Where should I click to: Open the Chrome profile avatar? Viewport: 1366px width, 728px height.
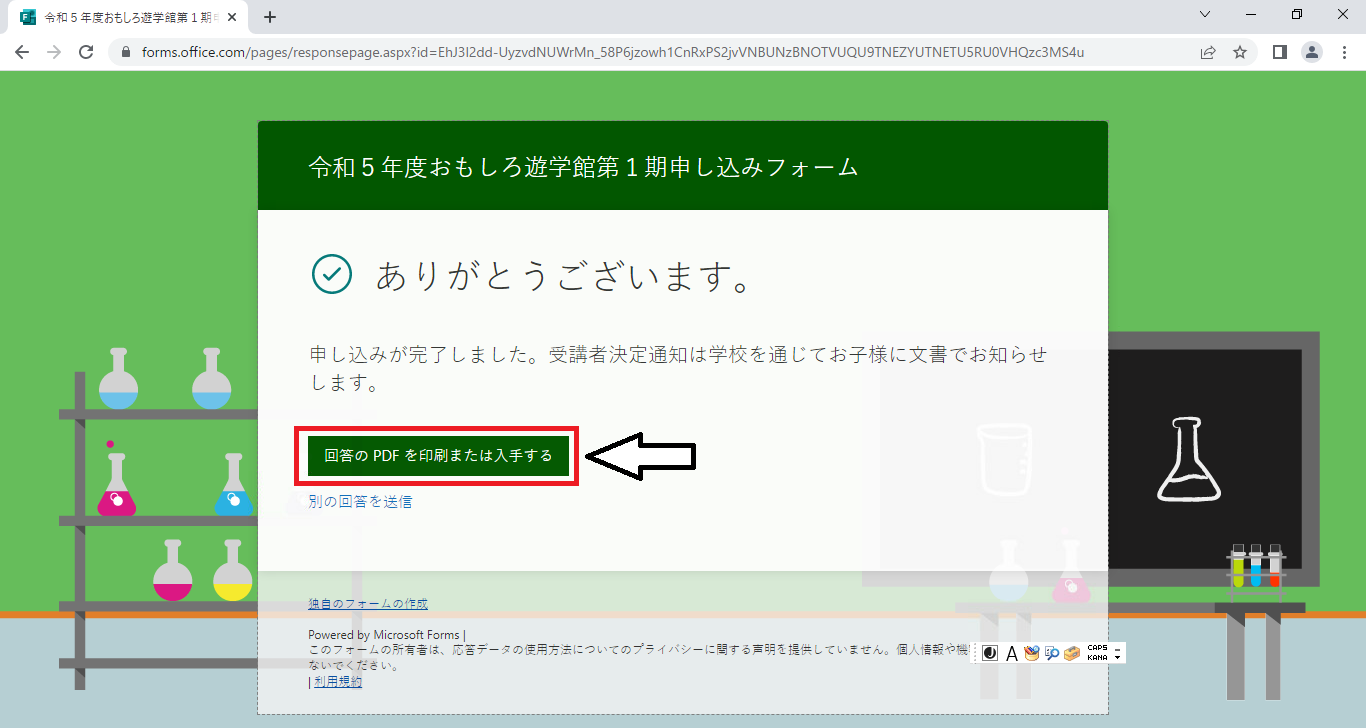click(1312, 52)
